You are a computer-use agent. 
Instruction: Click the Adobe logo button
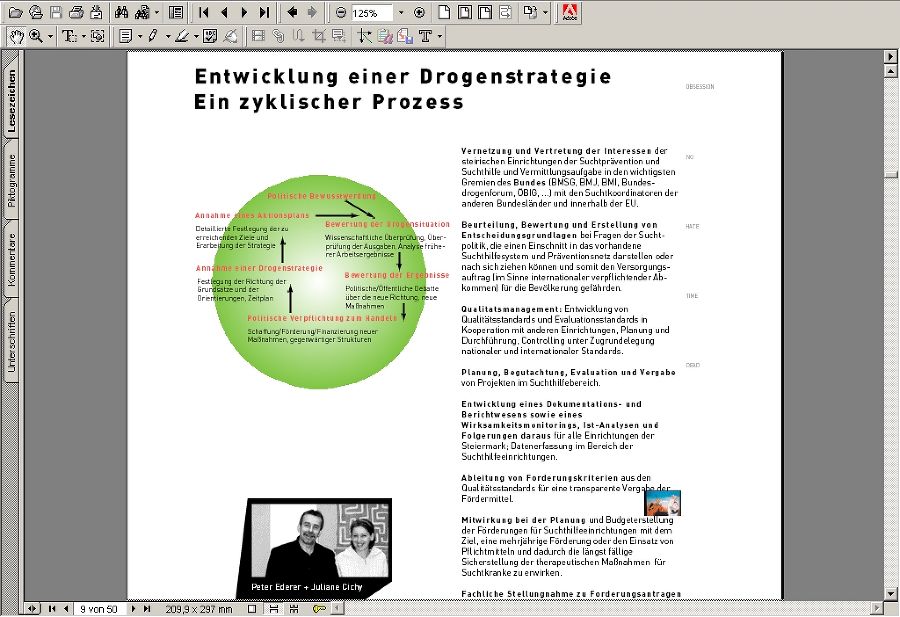pyautogui.click(x=569, y=13)
